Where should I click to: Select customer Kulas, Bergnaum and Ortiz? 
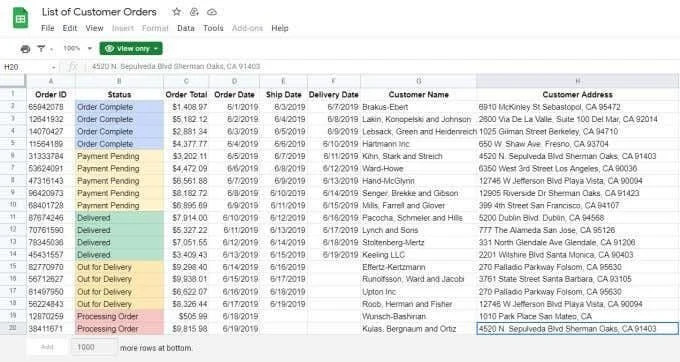point(418,329)
